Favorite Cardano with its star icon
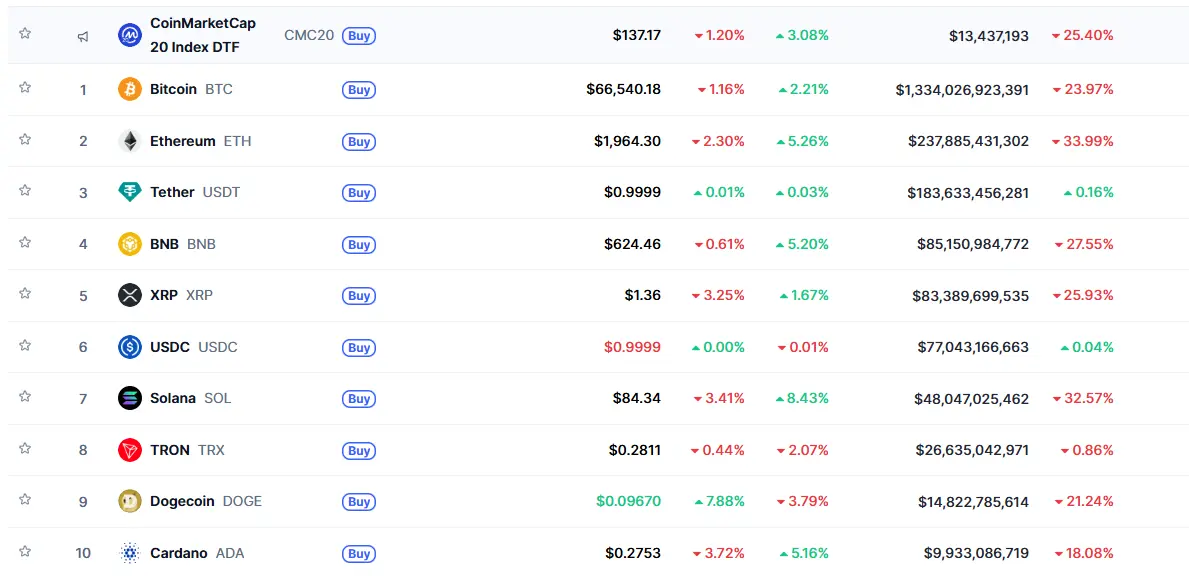Viewport: 1189px width, 578px height. pos(25,551)
